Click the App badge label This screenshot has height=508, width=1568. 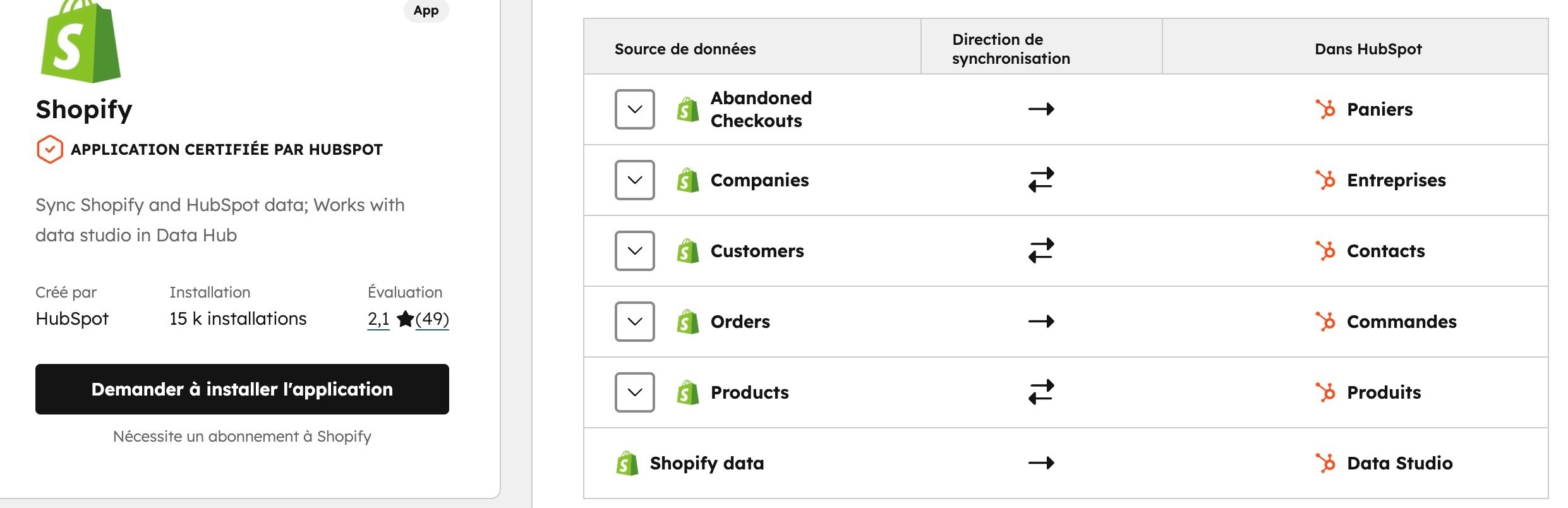[x=426, y=10]
